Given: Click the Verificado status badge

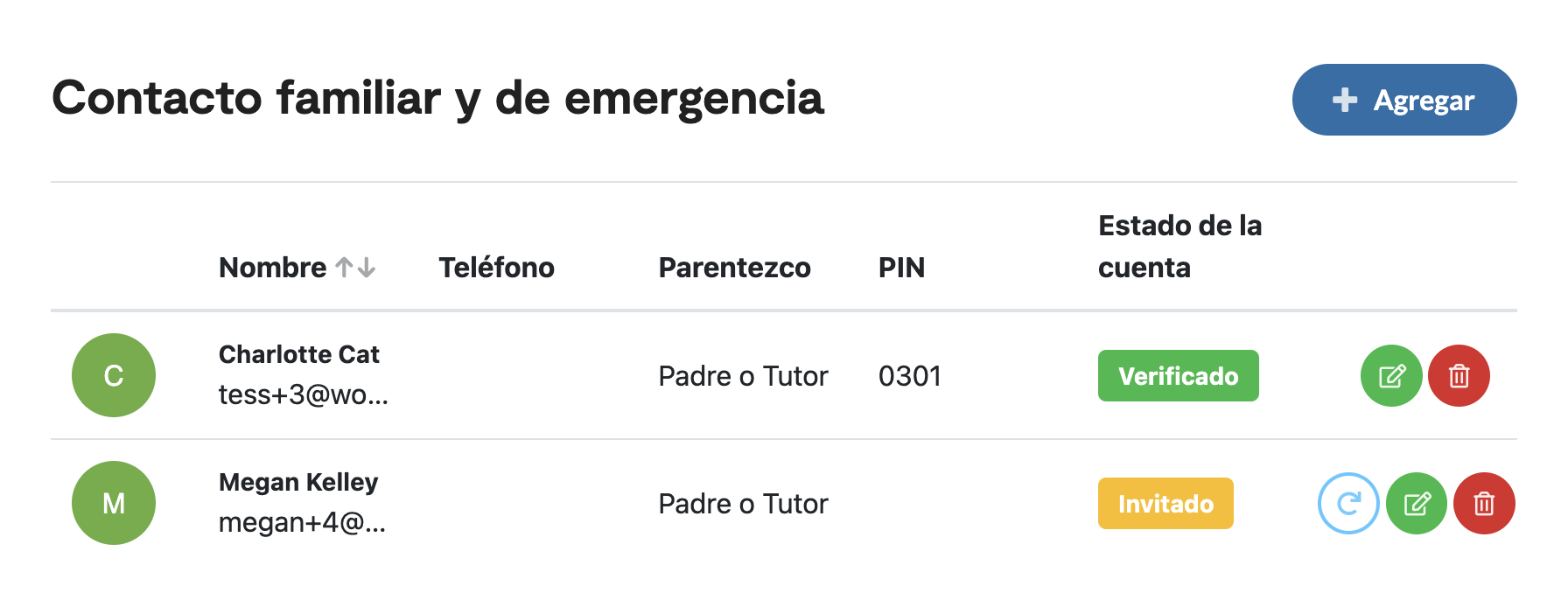Looking at the screenshot, I should click(x=1179, y=376).
